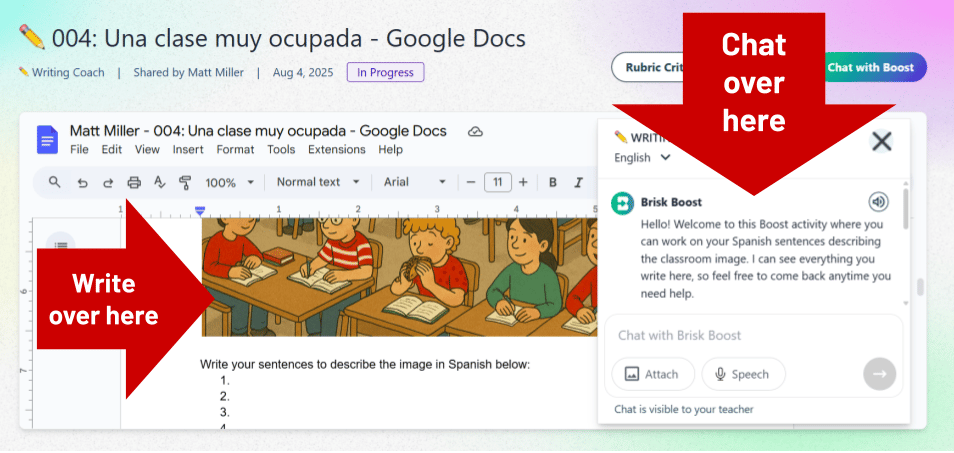954x453 pixels.
Task: Click the In Progress status badge
Action: tap(386, 72)
